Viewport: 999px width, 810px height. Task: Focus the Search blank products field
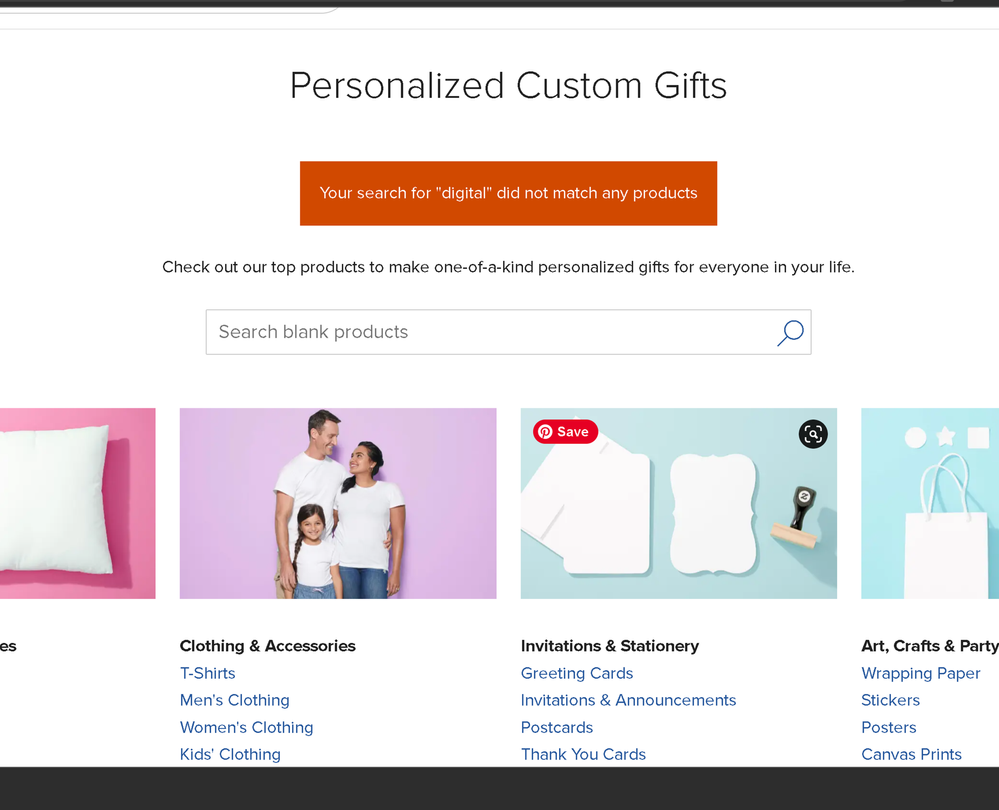(508, 332)
